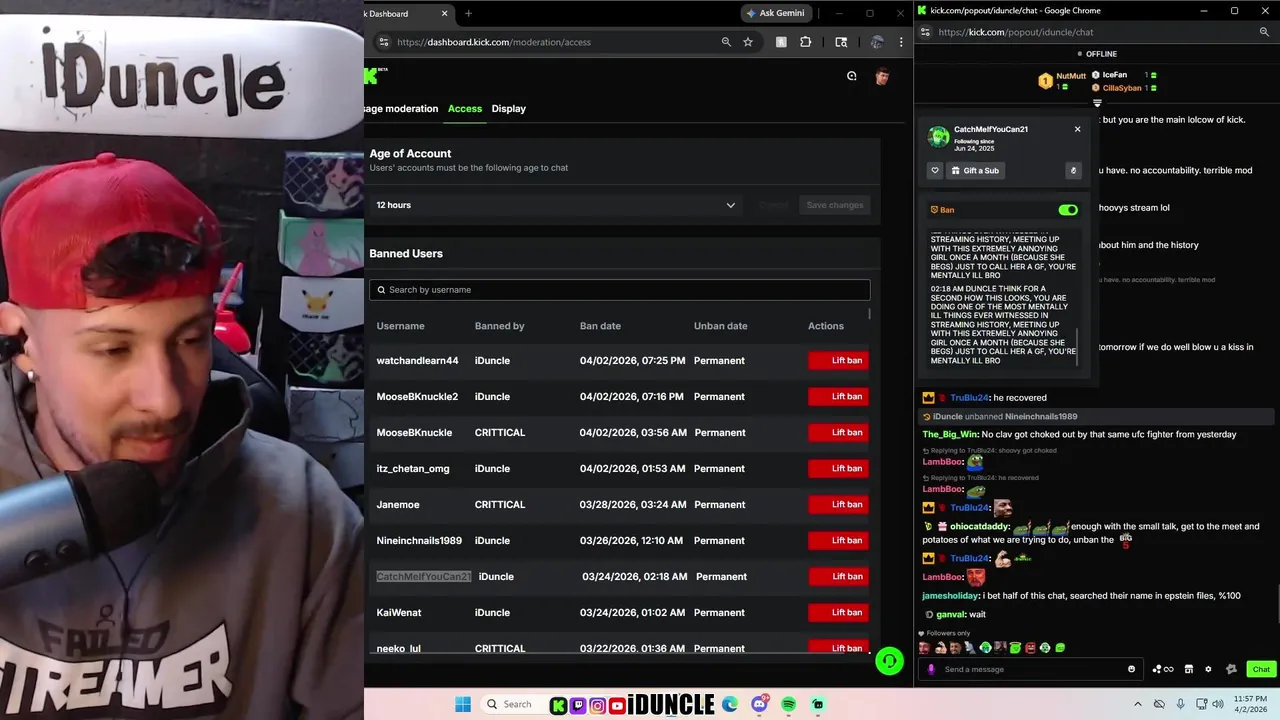Click CillaSyban on the gift leaderboard

pos(1122,88)
